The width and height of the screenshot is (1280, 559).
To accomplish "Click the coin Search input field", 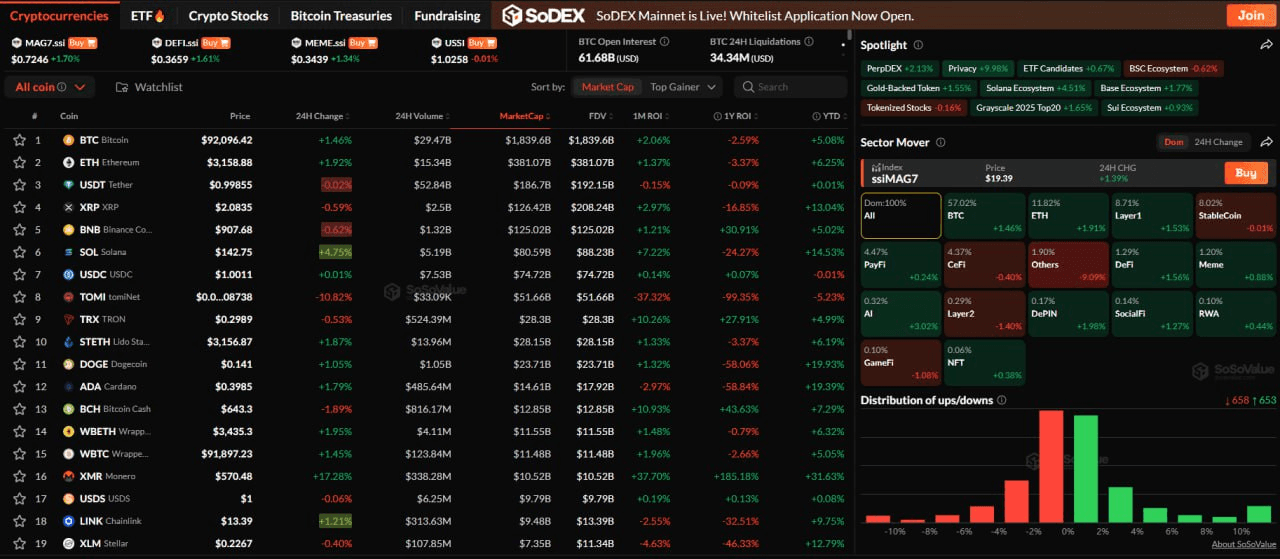I will pyautogui.click(x=798, y=87).
